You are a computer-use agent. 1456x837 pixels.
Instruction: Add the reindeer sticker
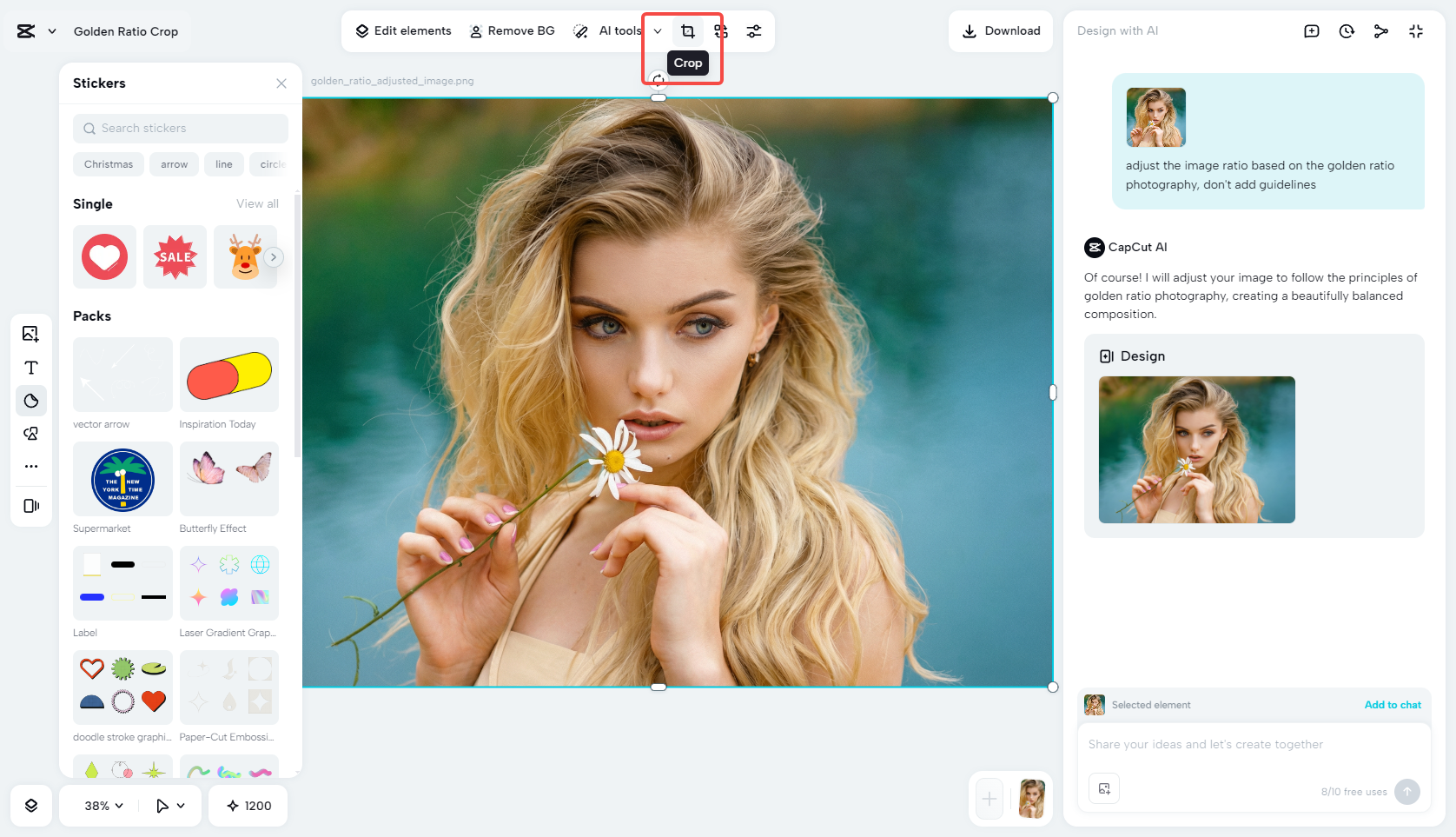tap(245, 257)
